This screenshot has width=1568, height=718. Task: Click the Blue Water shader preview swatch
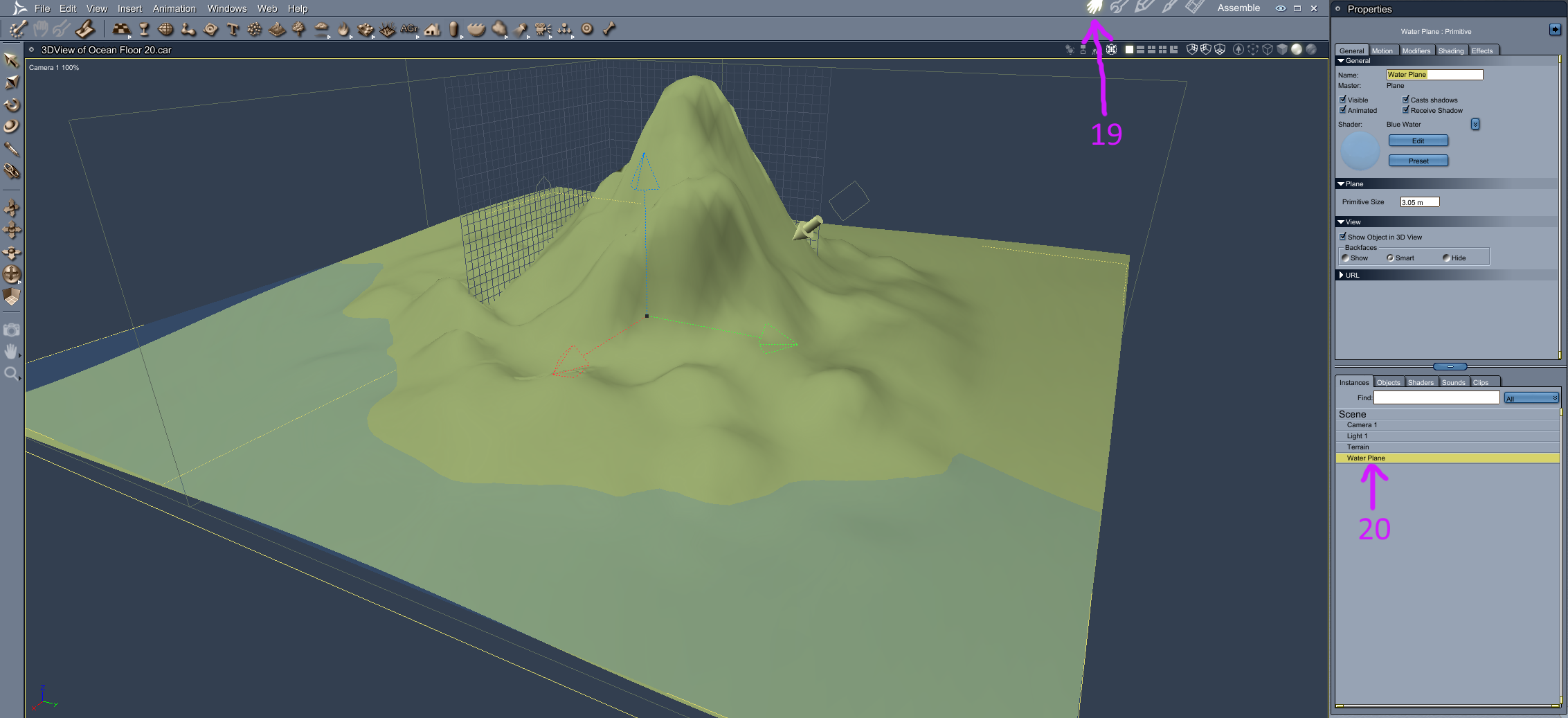coord(1360,151)
